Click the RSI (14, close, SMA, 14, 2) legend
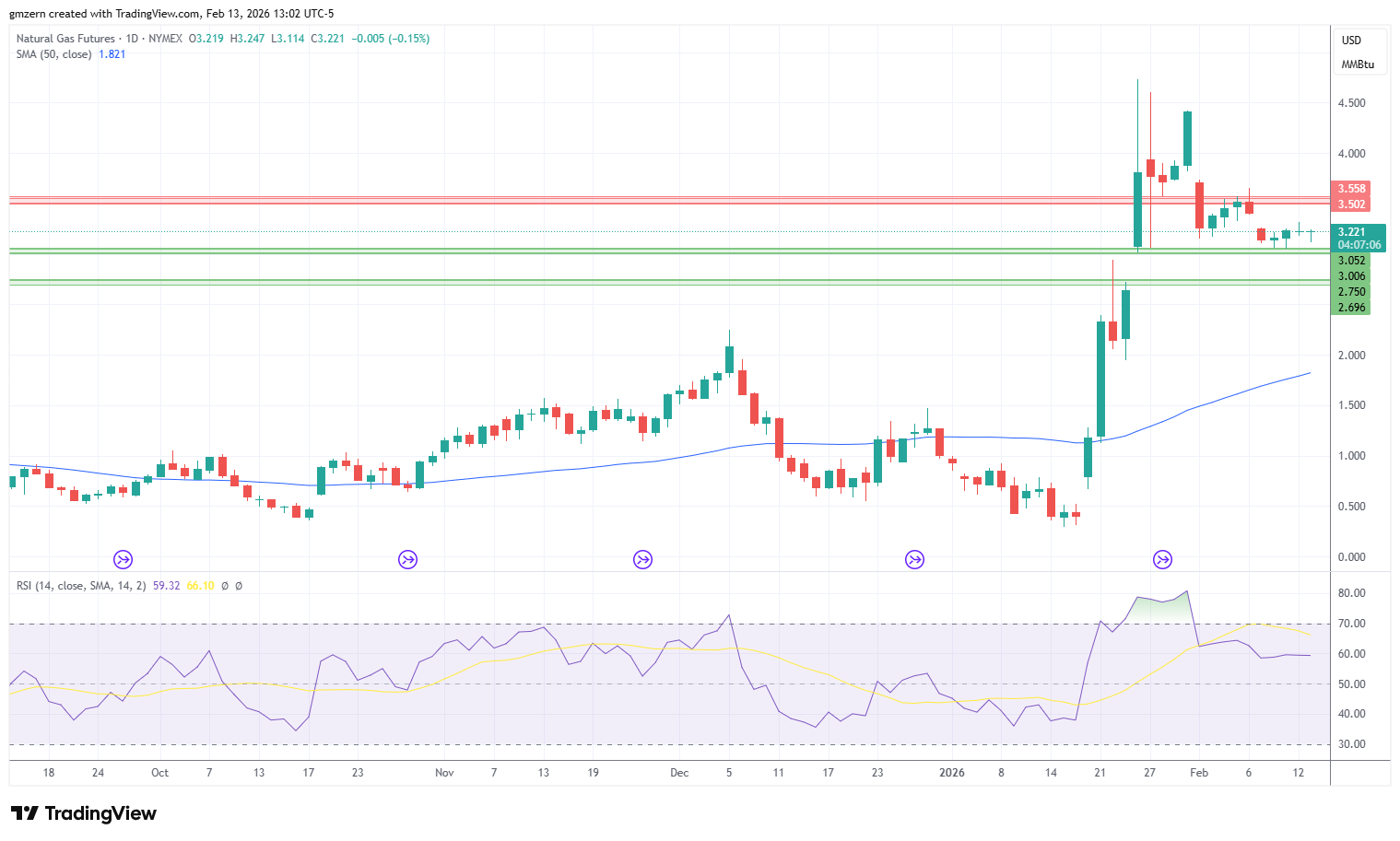This screenshot has height=841, width=1400. tap(81, 586)
